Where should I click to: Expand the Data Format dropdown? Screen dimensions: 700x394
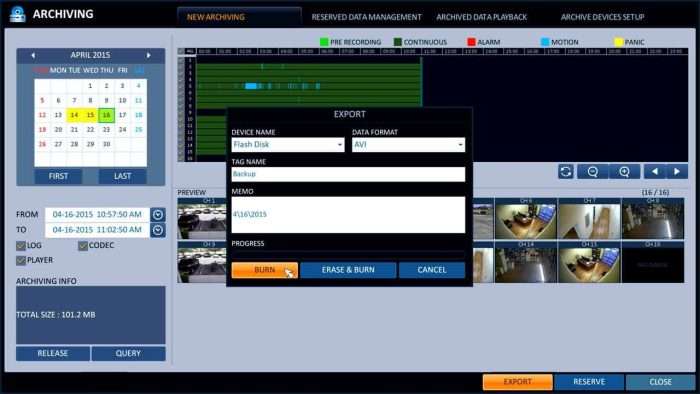point(460,145)
